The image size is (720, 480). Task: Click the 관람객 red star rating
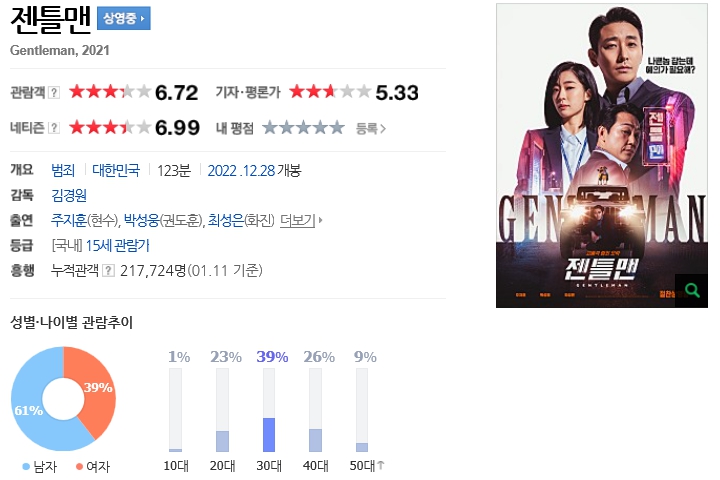pos(110,92)
